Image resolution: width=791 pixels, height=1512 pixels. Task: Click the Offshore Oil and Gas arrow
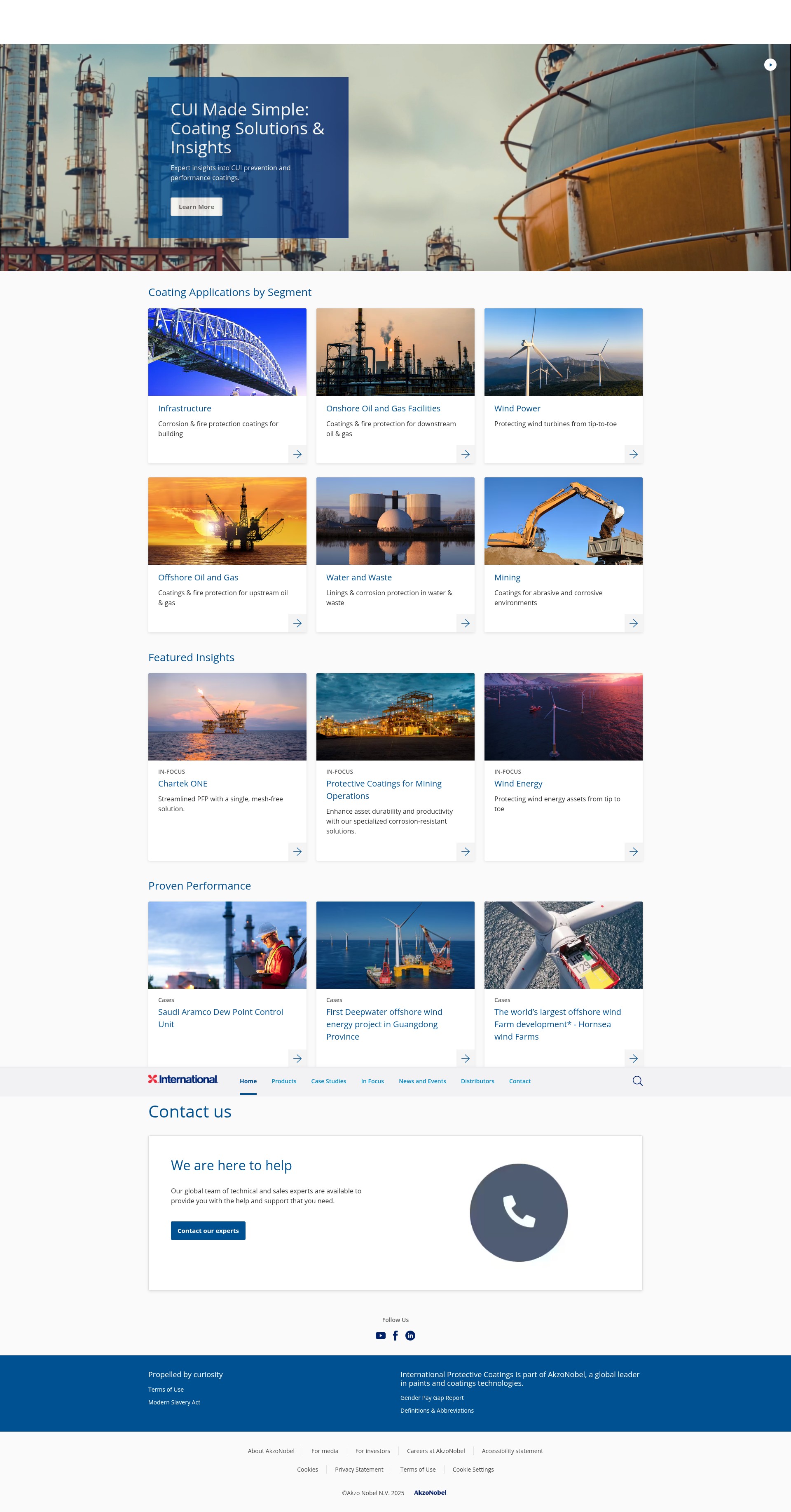[x=297, y=623]
